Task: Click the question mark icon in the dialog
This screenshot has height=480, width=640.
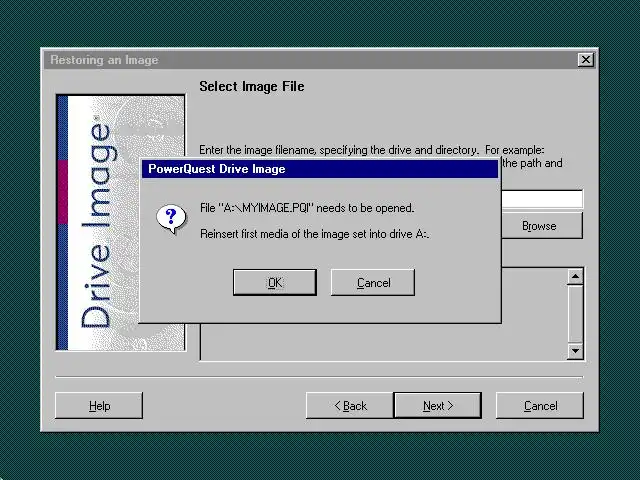Action: [171, 219]
